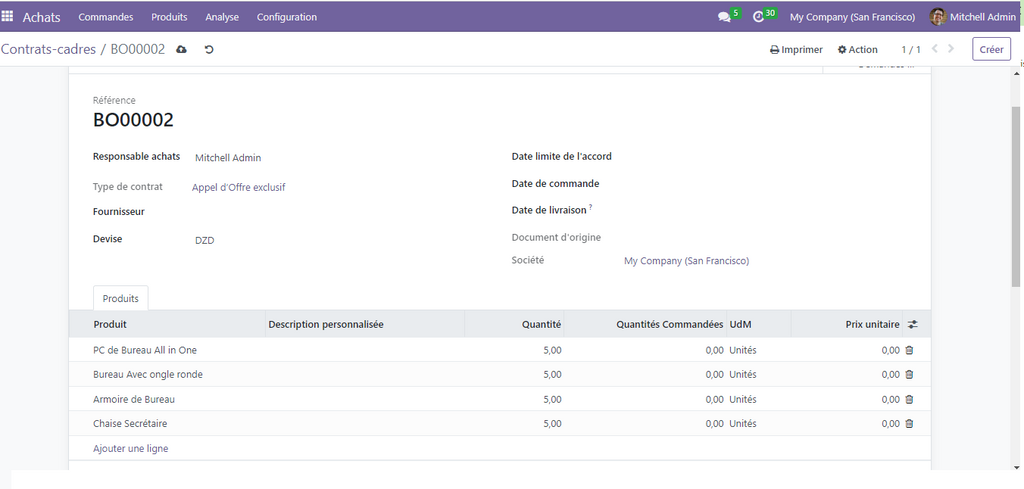Open the Imprimer print dropdown

click(796, 49)
